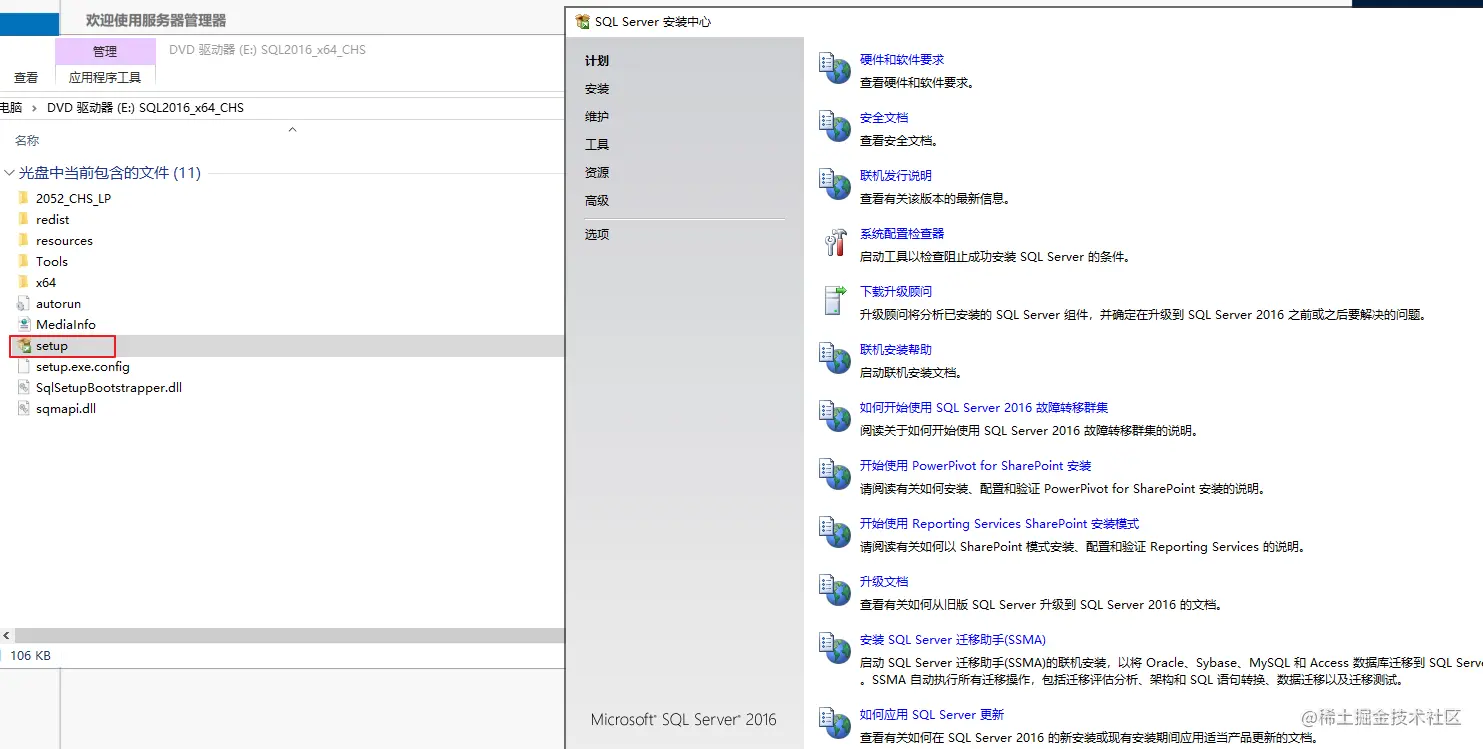Open the 安装 SQL Server 迁移助手(SSMA) link

[953, 640]
